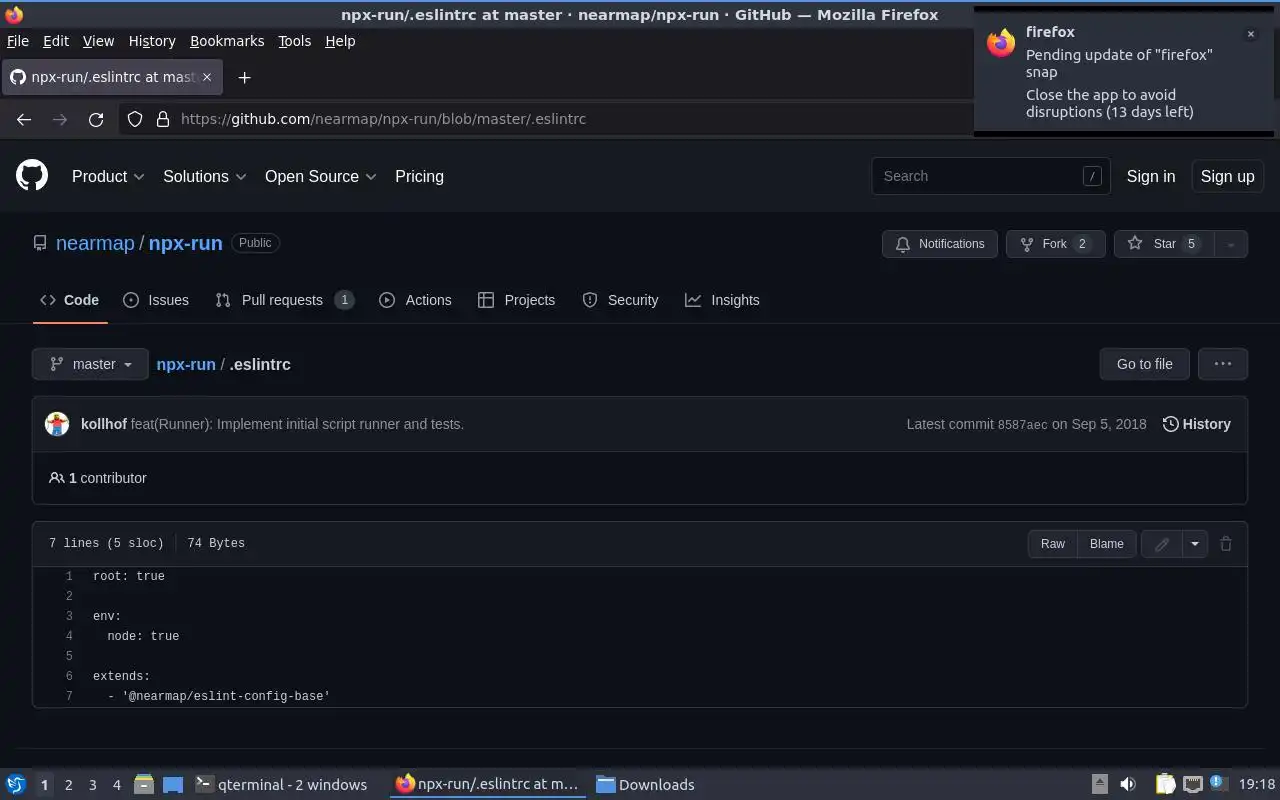This screenshot has height=800, width=1280.
Task: Click the tracking protection shield icon
Action: 135,119
